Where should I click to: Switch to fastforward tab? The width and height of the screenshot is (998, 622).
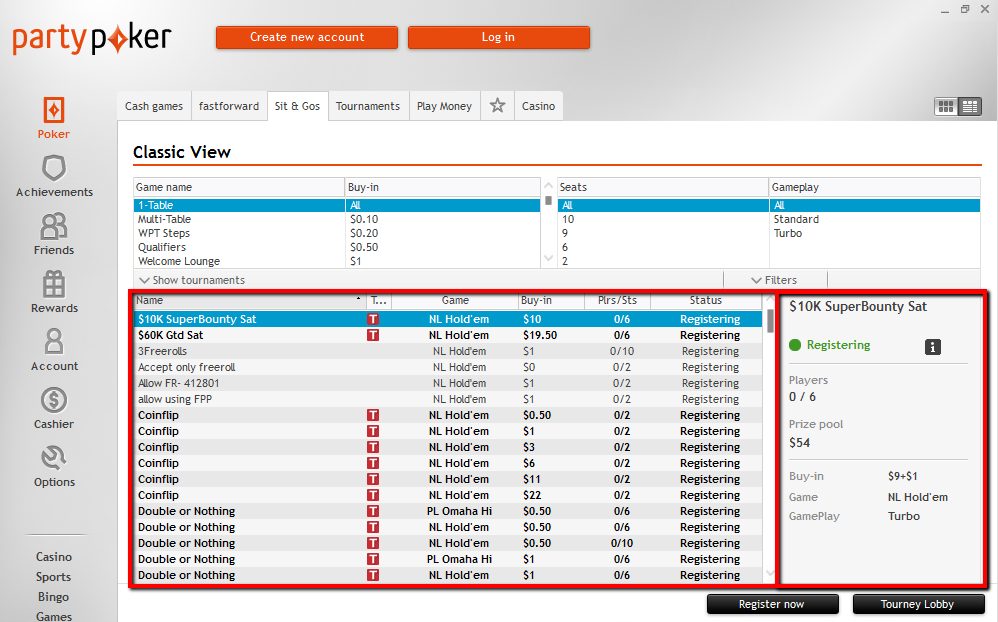(x=228, y=106)
